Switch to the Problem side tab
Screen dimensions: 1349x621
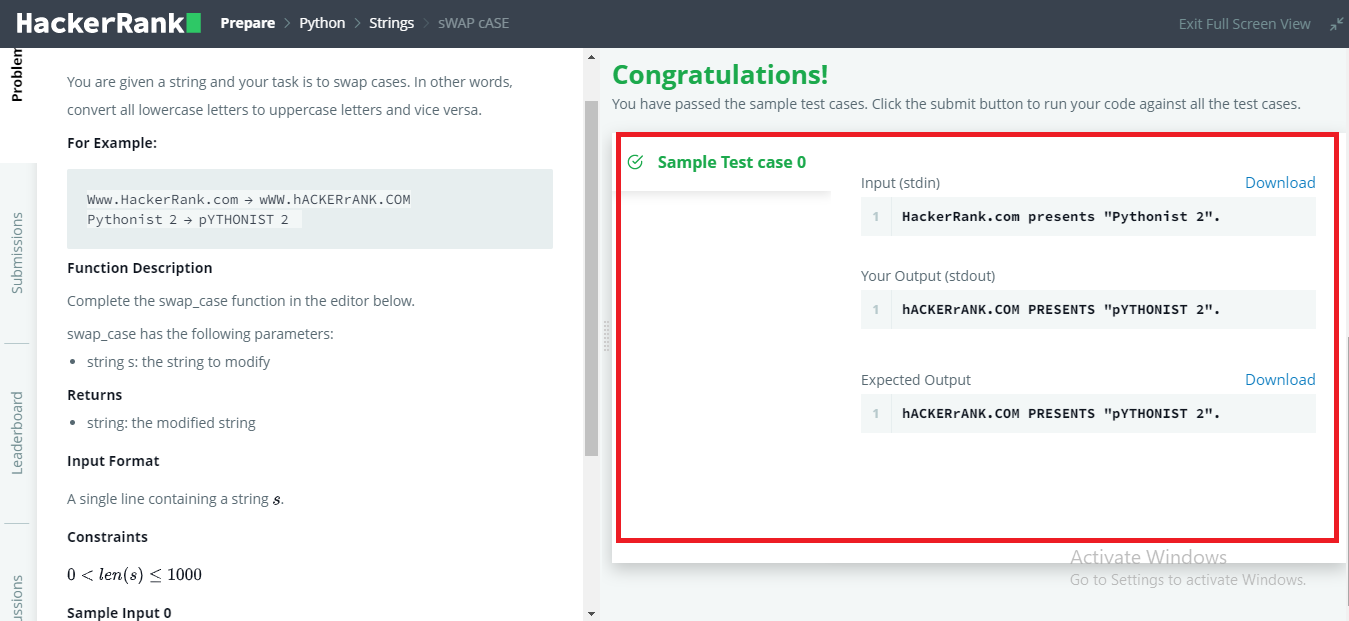point(17,80)
